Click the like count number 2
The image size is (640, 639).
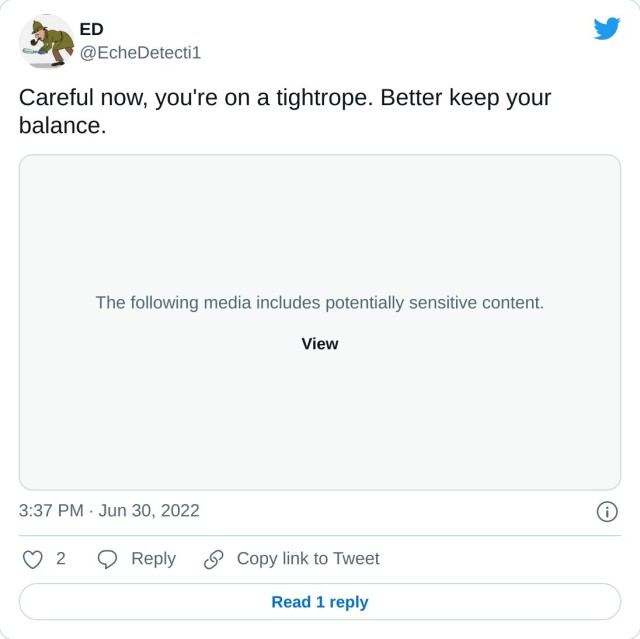point(61,559)
